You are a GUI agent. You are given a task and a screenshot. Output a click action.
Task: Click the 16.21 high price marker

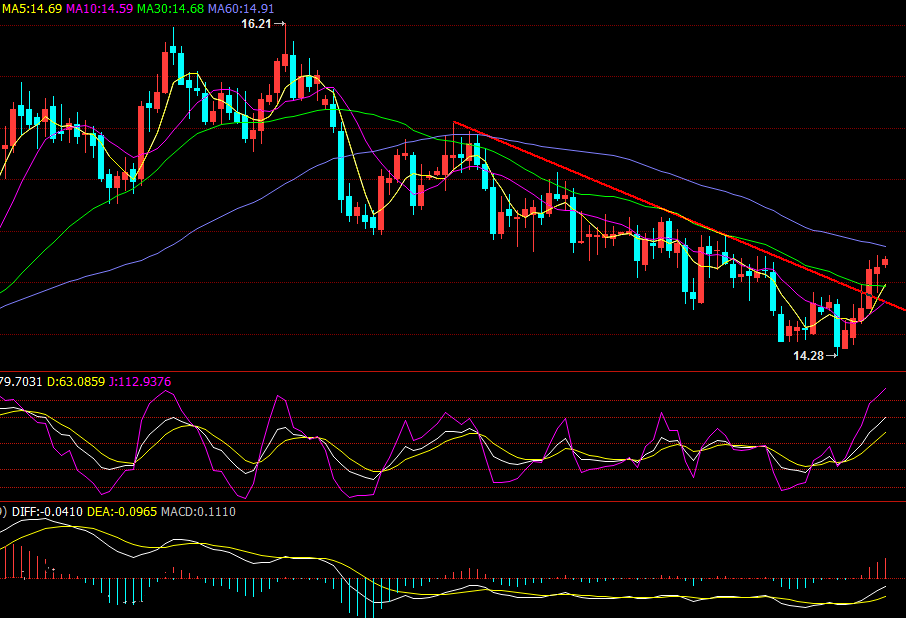coord(256,23)
